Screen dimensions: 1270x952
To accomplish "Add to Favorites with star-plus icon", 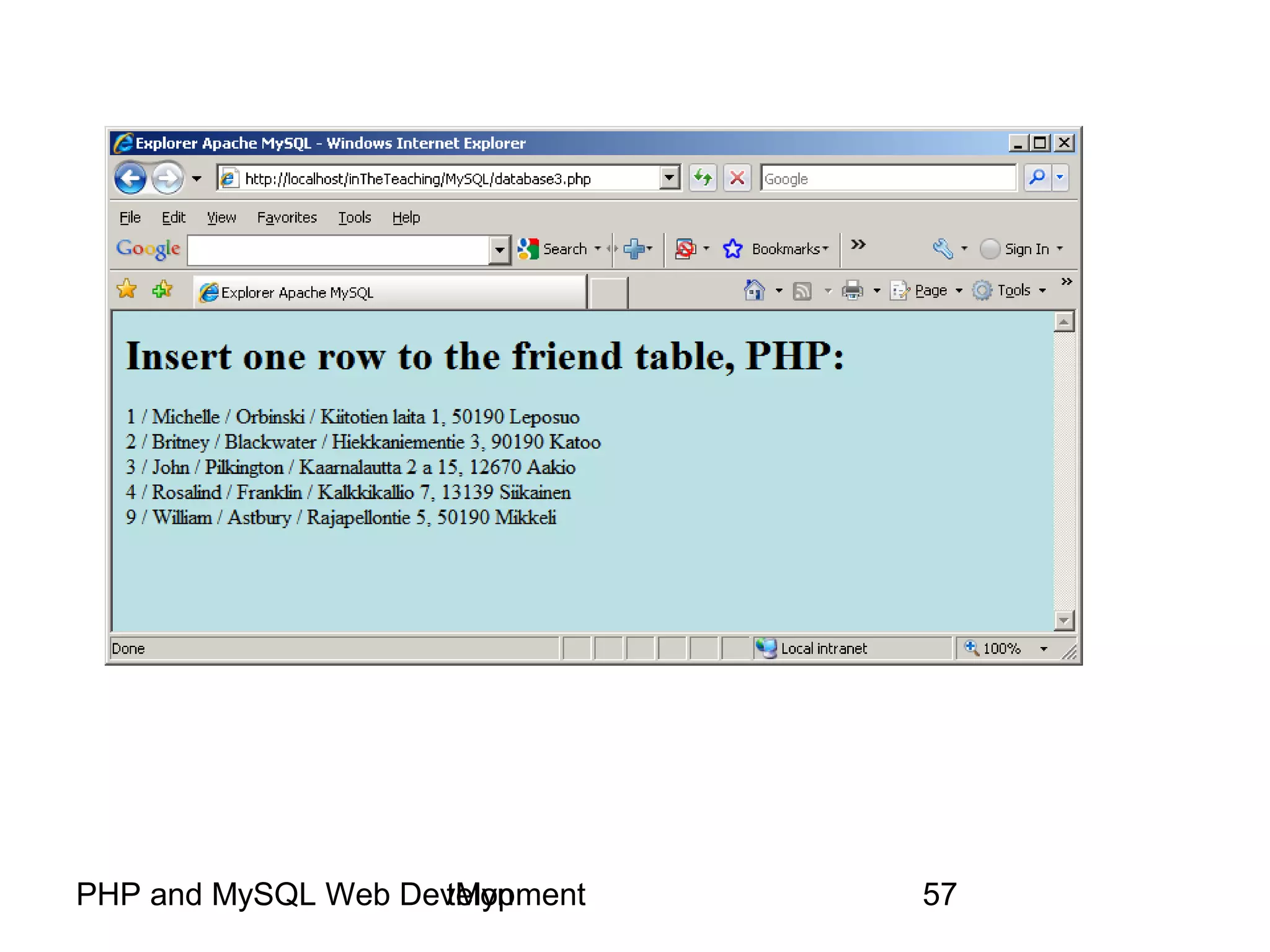I will click(162, 289).
